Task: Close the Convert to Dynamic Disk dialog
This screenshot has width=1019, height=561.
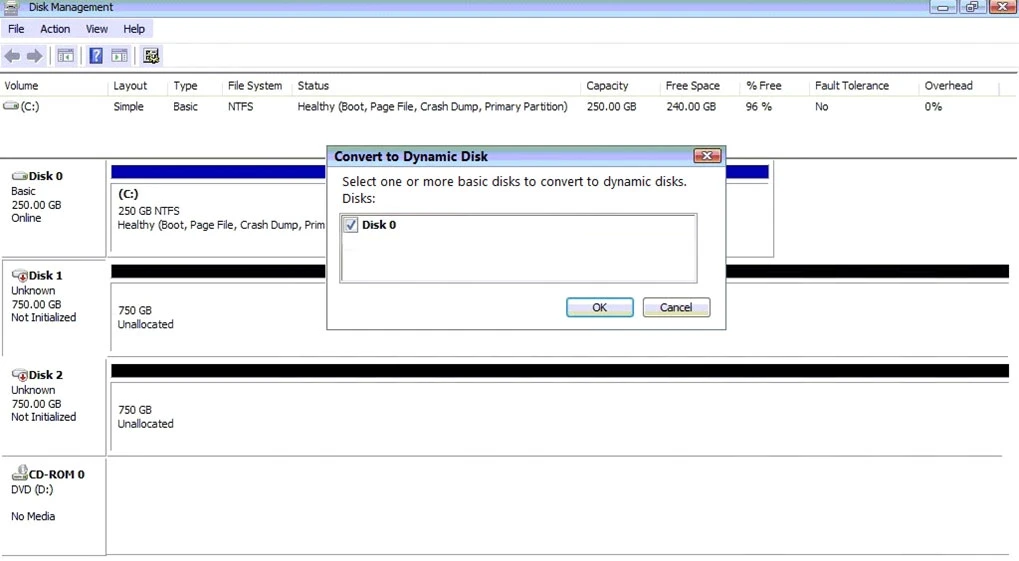Action: pos(707,156)
